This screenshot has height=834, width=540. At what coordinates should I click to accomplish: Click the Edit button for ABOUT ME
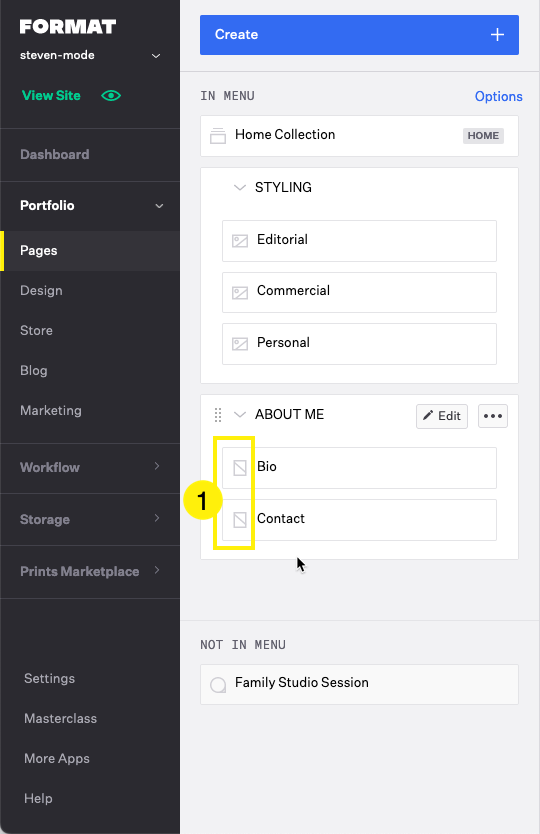click(x=442, y=416)
